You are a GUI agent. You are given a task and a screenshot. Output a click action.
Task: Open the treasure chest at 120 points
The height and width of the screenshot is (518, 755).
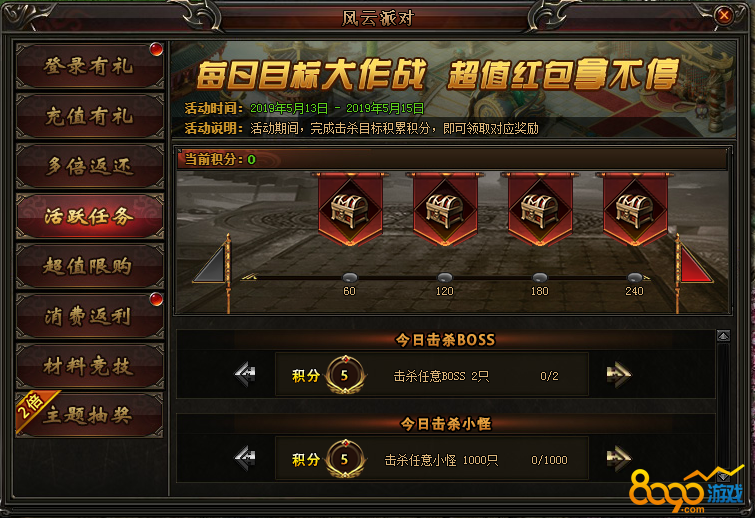tap(445, 209)
